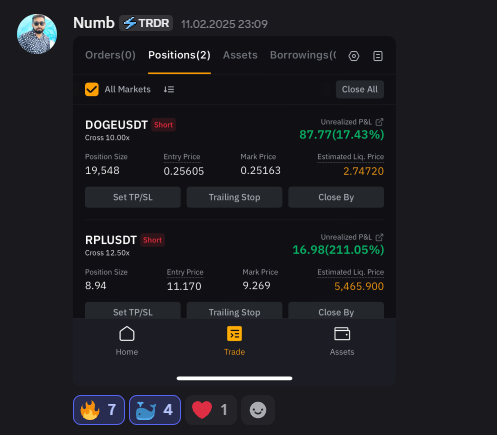Share DOGEUSDT Unrealized P&L via share icon

click(x=379, y=122)
